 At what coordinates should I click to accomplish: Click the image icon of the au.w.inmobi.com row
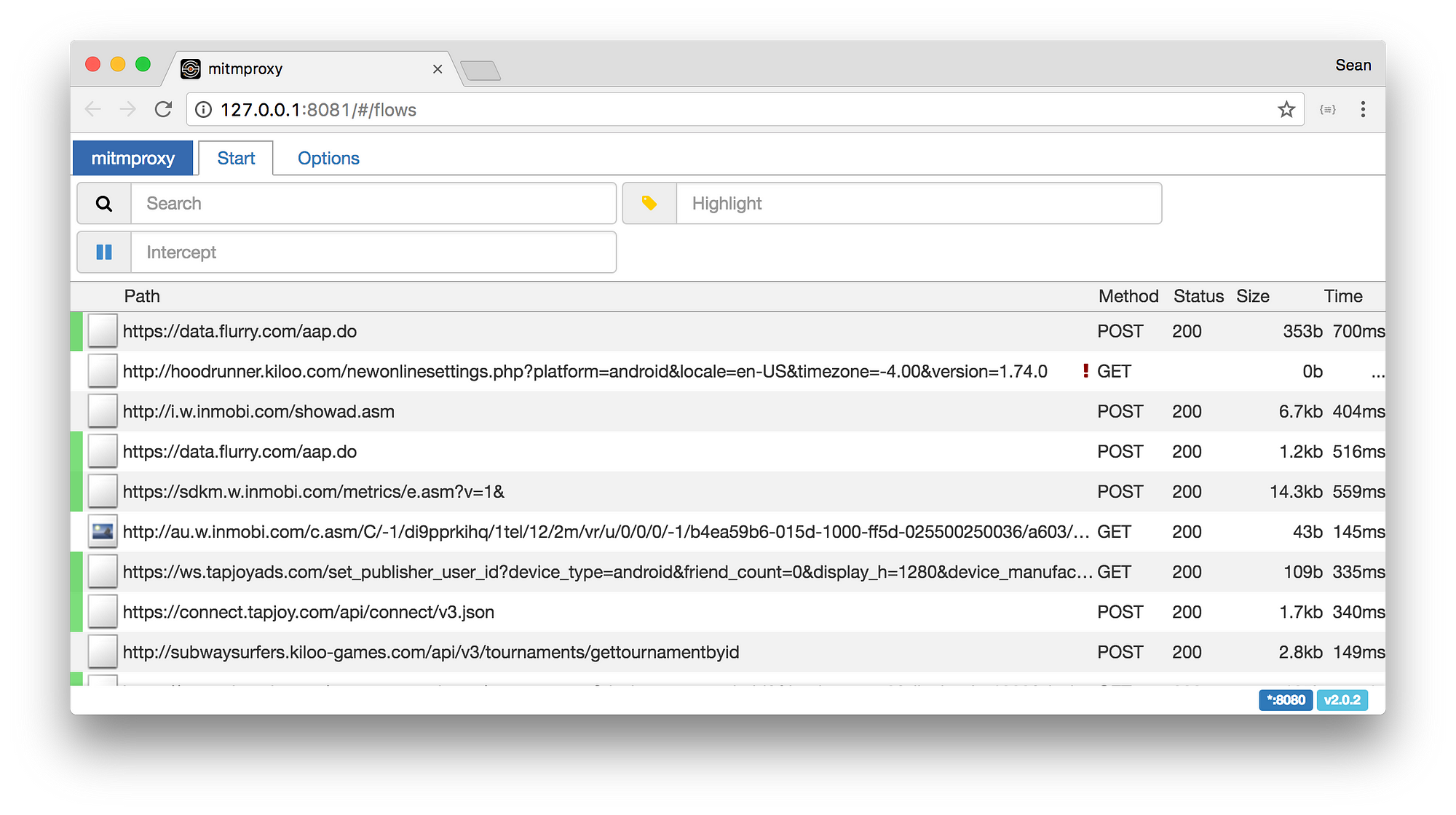(x=103, y=532)
